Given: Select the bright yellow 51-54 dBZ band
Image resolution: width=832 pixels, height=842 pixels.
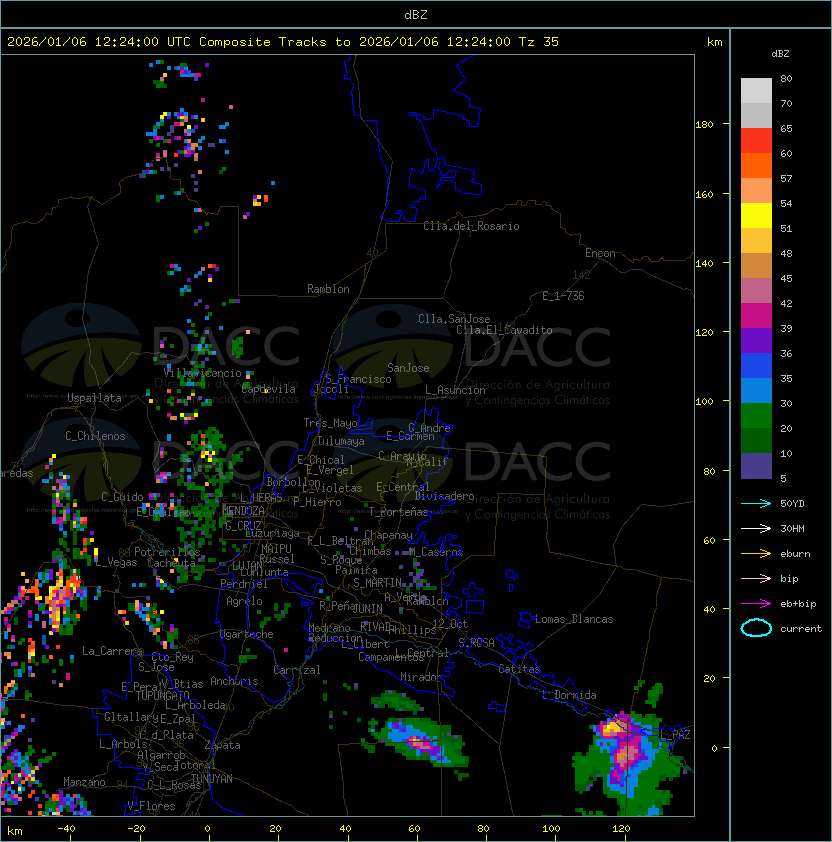Looking at the screenshot, I should point(756,216).
